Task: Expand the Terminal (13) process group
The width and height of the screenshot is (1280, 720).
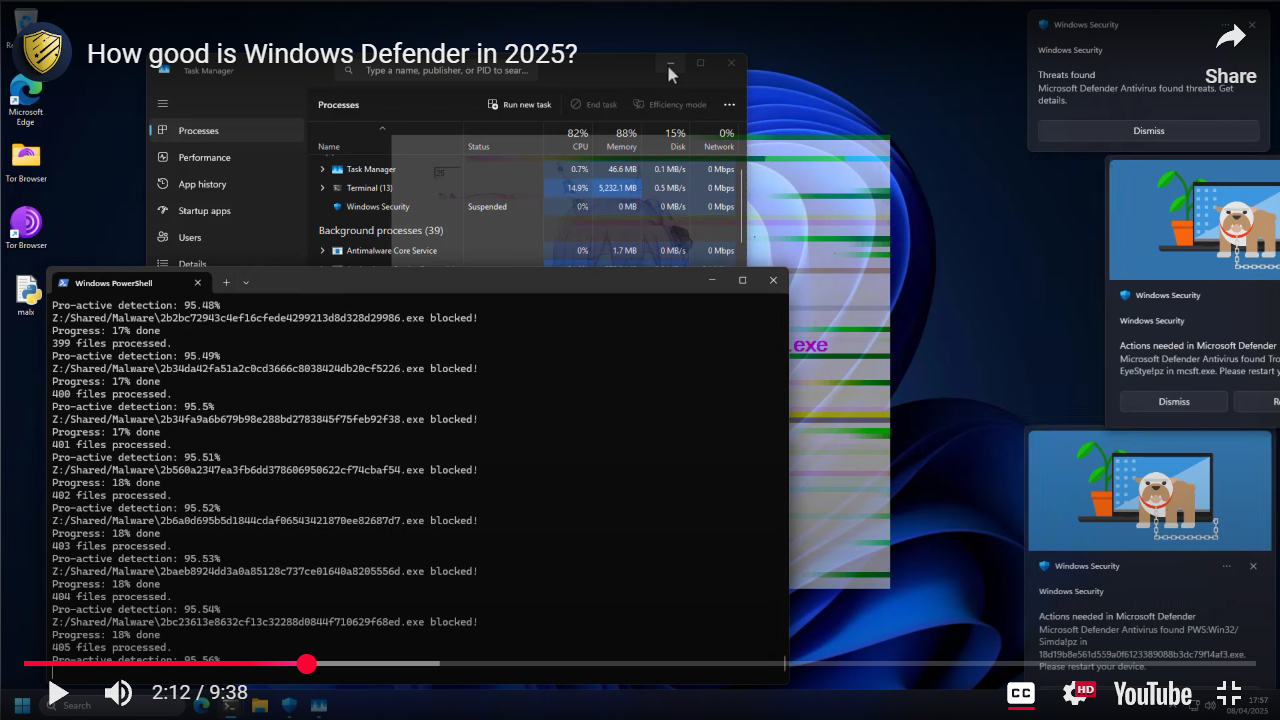Action: (322, 188)
